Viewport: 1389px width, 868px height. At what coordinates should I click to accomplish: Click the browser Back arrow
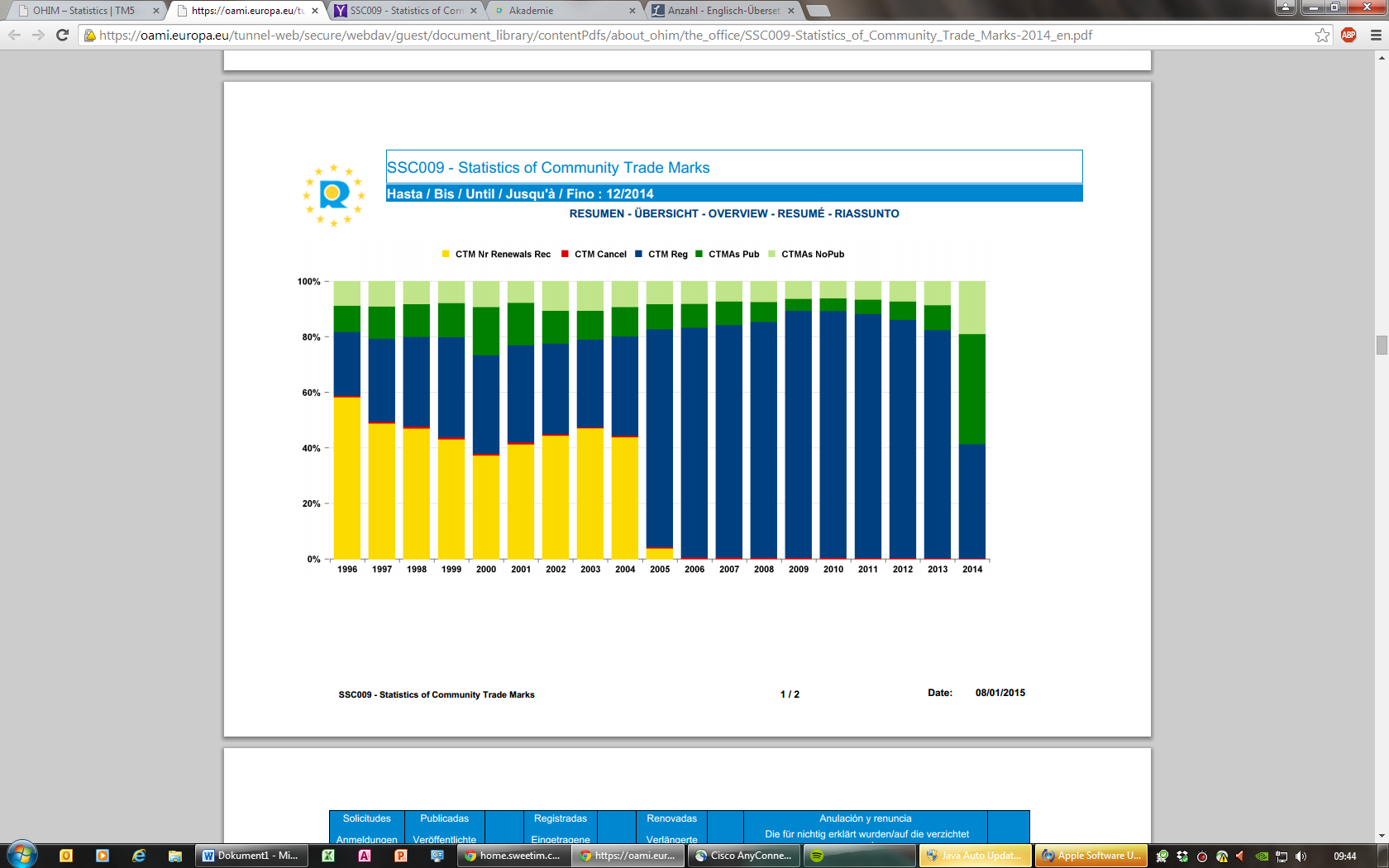click(x=14, y=35)
